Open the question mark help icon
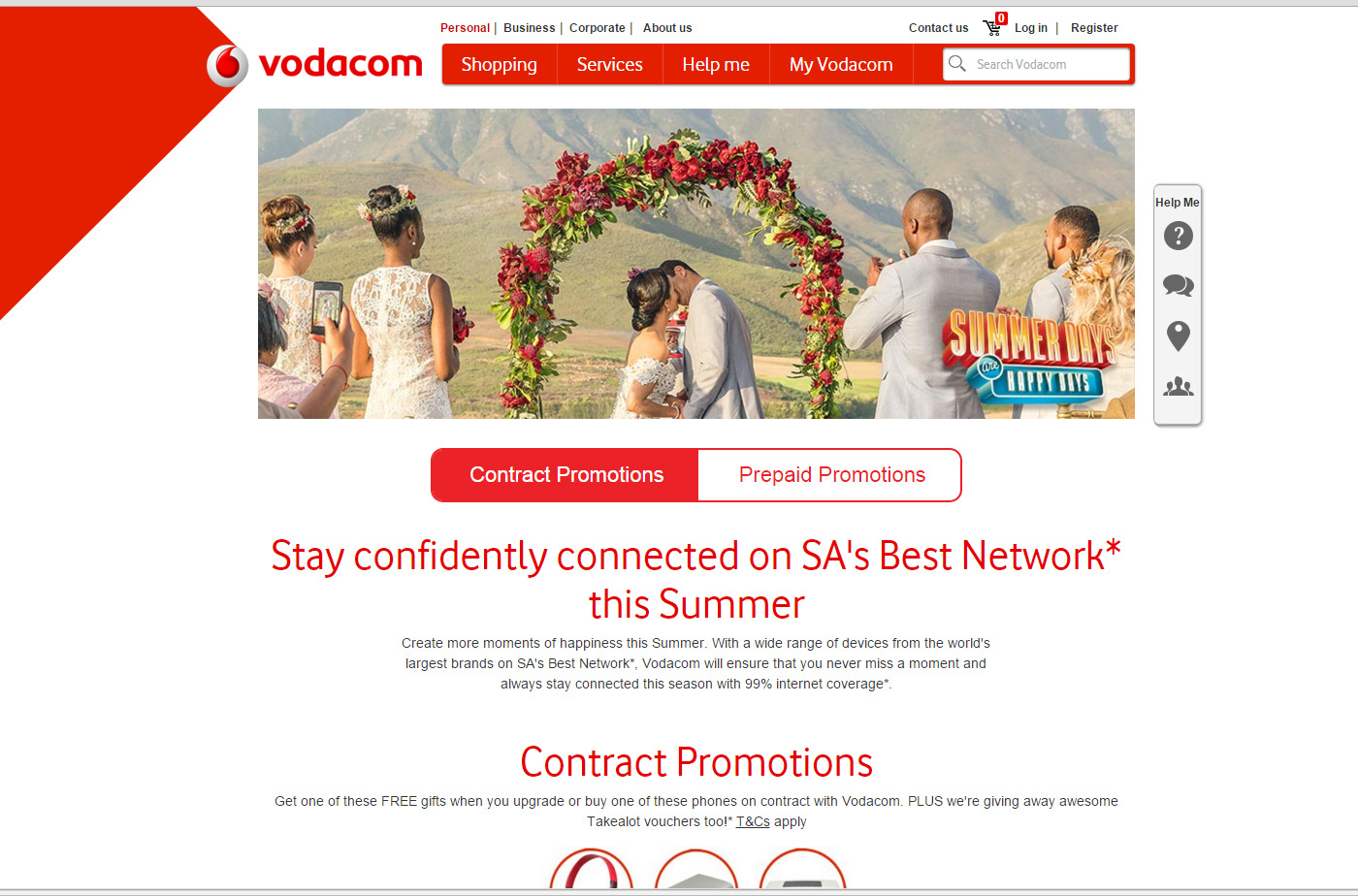Viewport: 1358px width, 896px height. [1178, 236]
